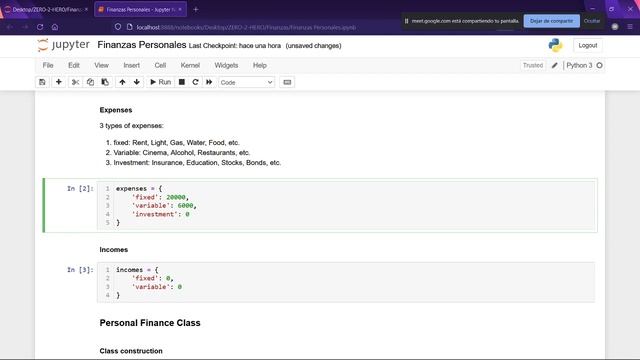The image size is (640, 360).
Task: Click the Incomes heading text
Action: 113,249
